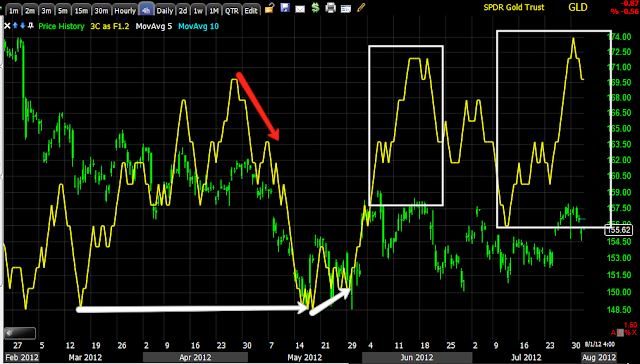Toggle the L log scale option
The width and height of the screenshot is (640, 364).
tap(620, 333)
